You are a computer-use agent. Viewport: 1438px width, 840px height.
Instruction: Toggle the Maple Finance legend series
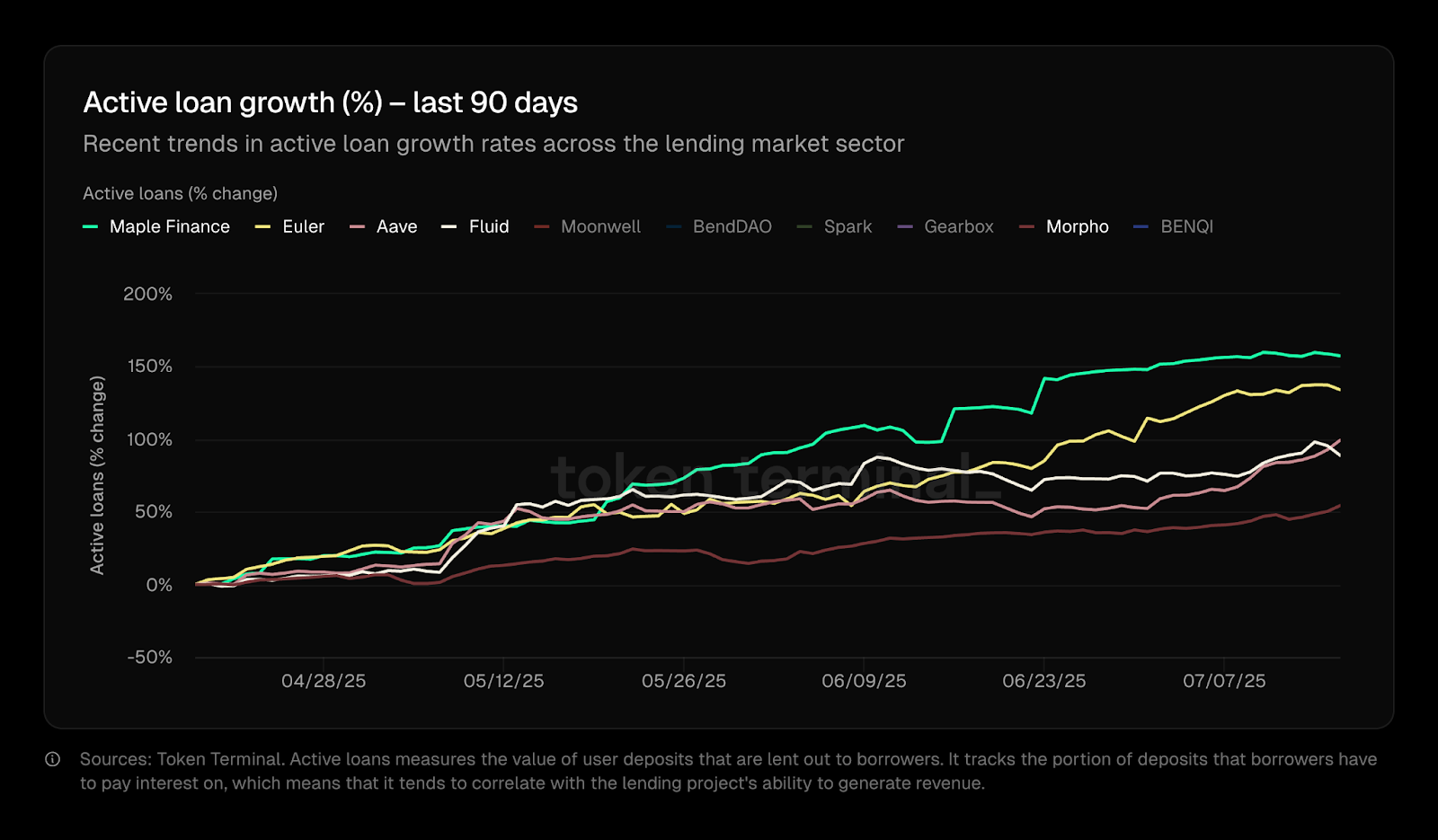[156, 226]
